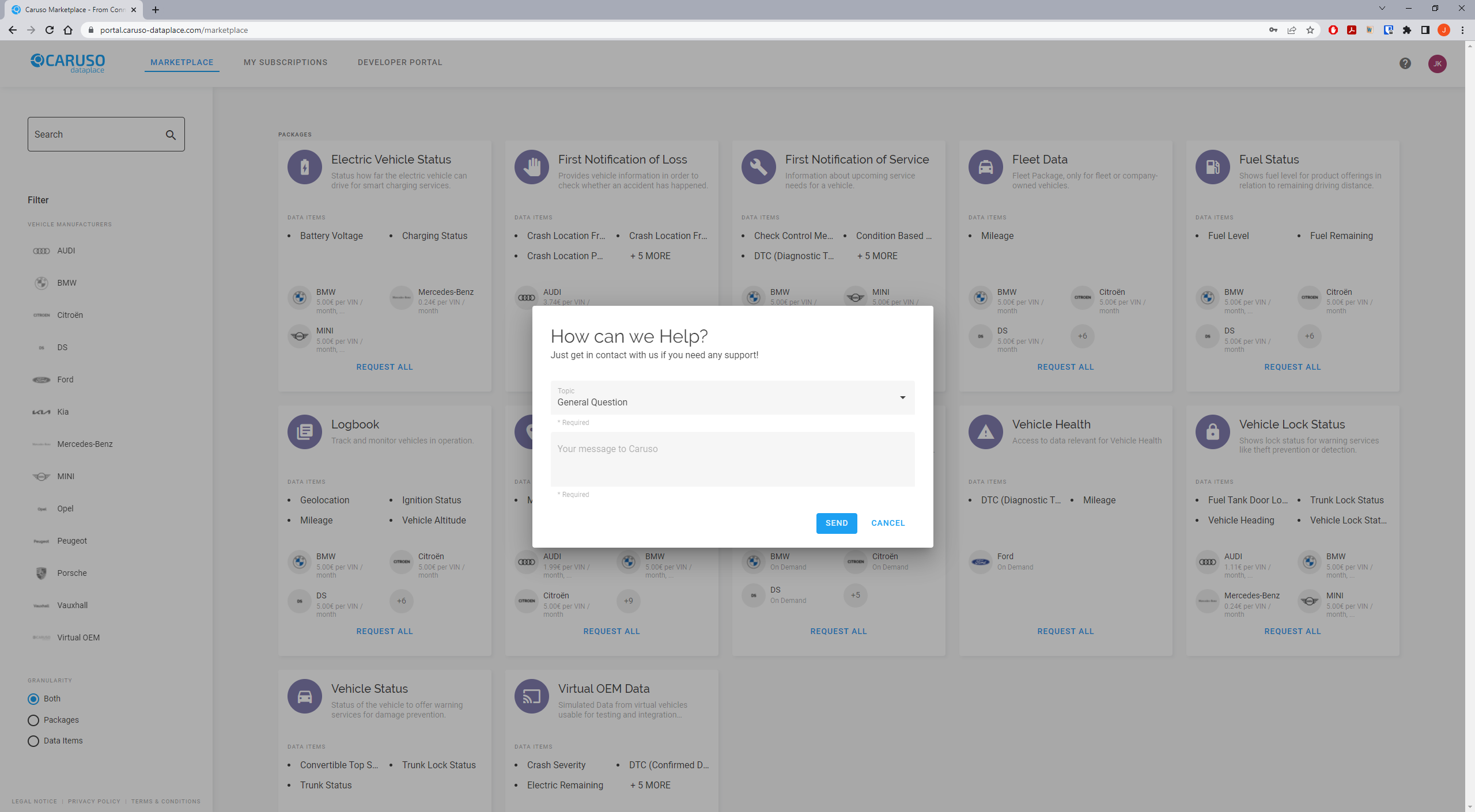The width and height of the screenshot is (1475, 812).
Task: Expand +6 more brands in Logbook
Action: coord(401,601)
